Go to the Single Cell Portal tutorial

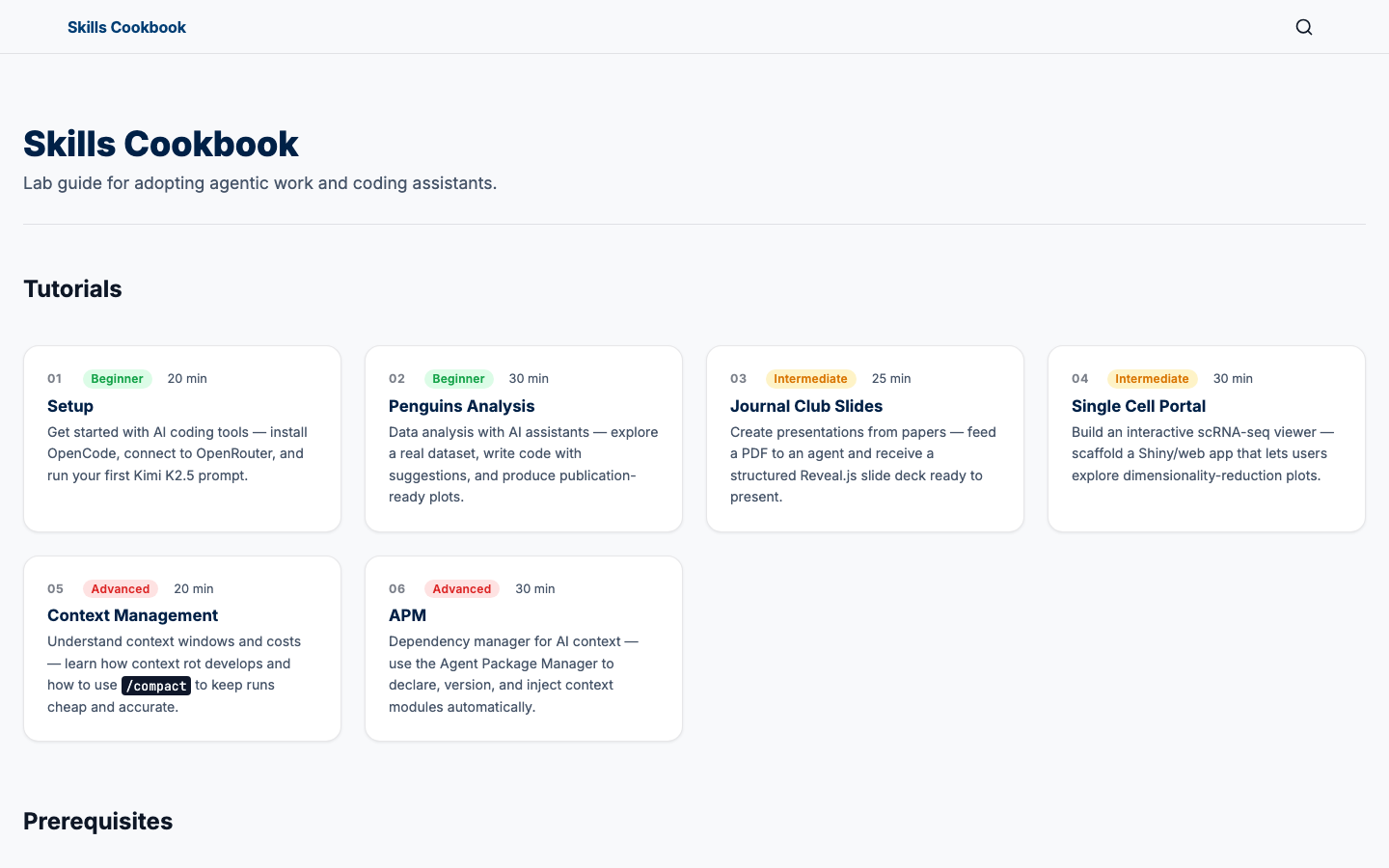(1138, 406)
